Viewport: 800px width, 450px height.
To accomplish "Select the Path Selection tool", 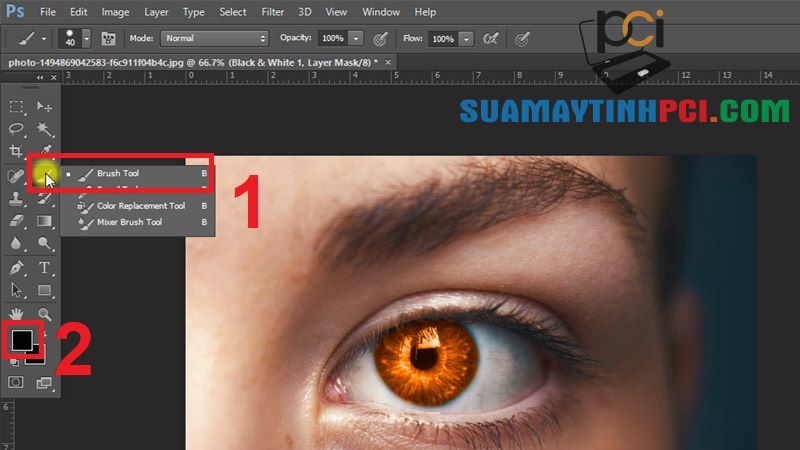I will click(16, 290).
